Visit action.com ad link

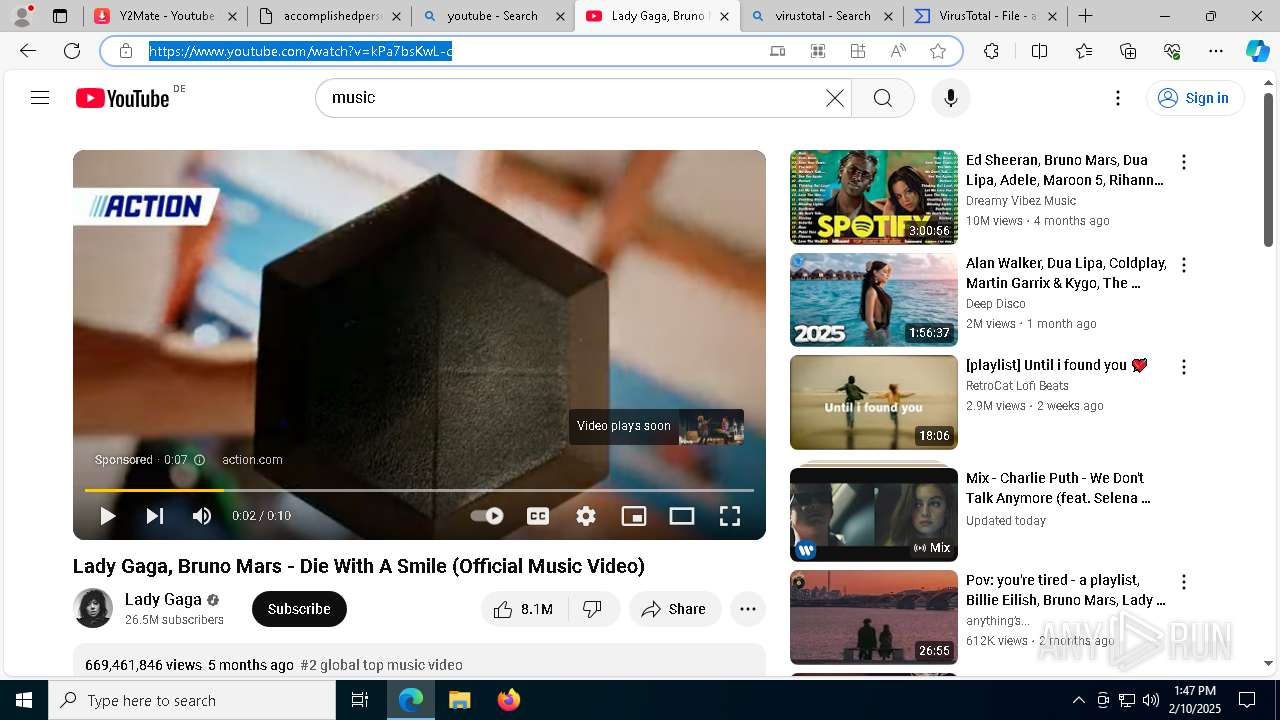click(x=252, y=460)
